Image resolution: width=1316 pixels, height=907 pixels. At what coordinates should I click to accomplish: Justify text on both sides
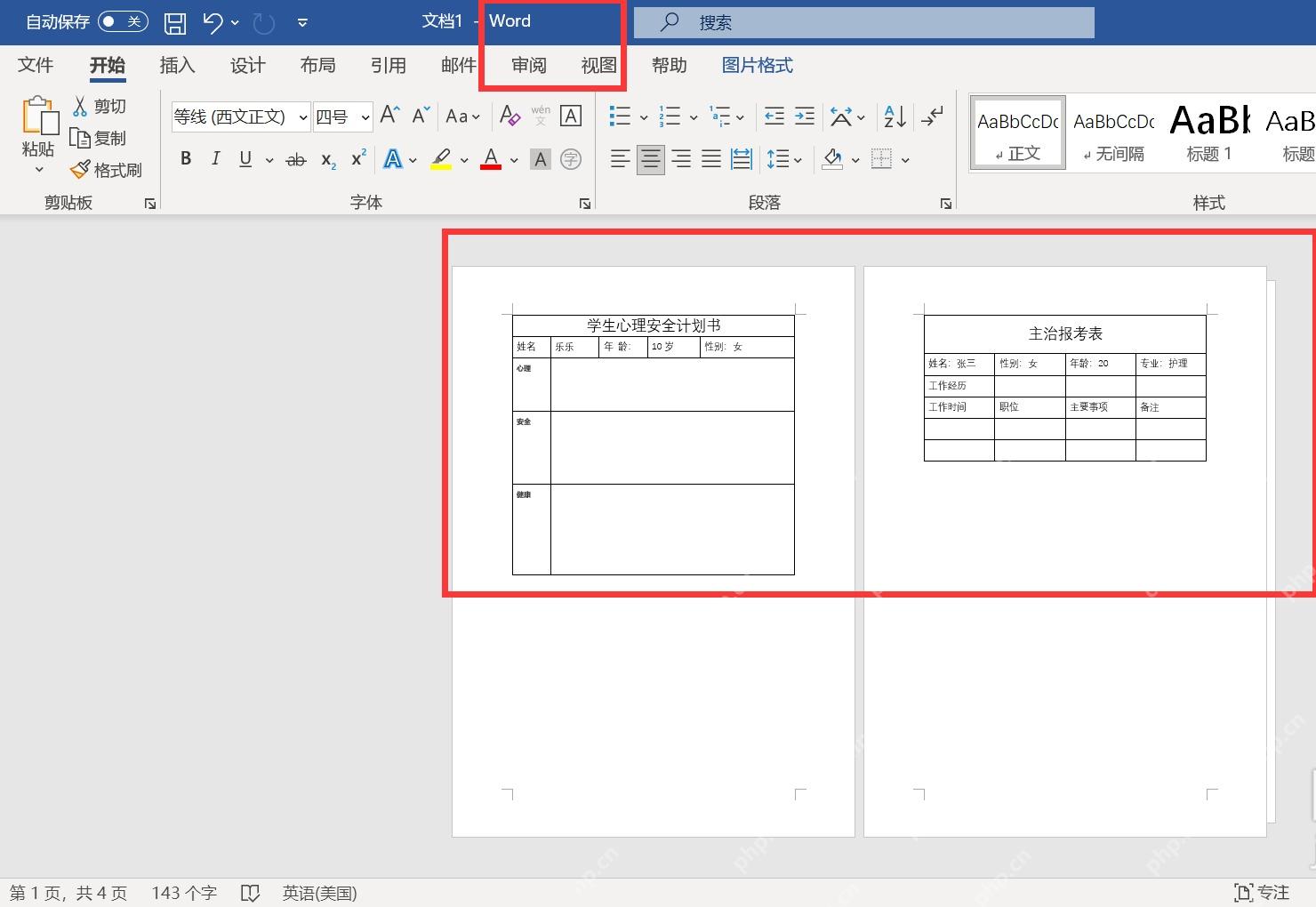point(711,159)
